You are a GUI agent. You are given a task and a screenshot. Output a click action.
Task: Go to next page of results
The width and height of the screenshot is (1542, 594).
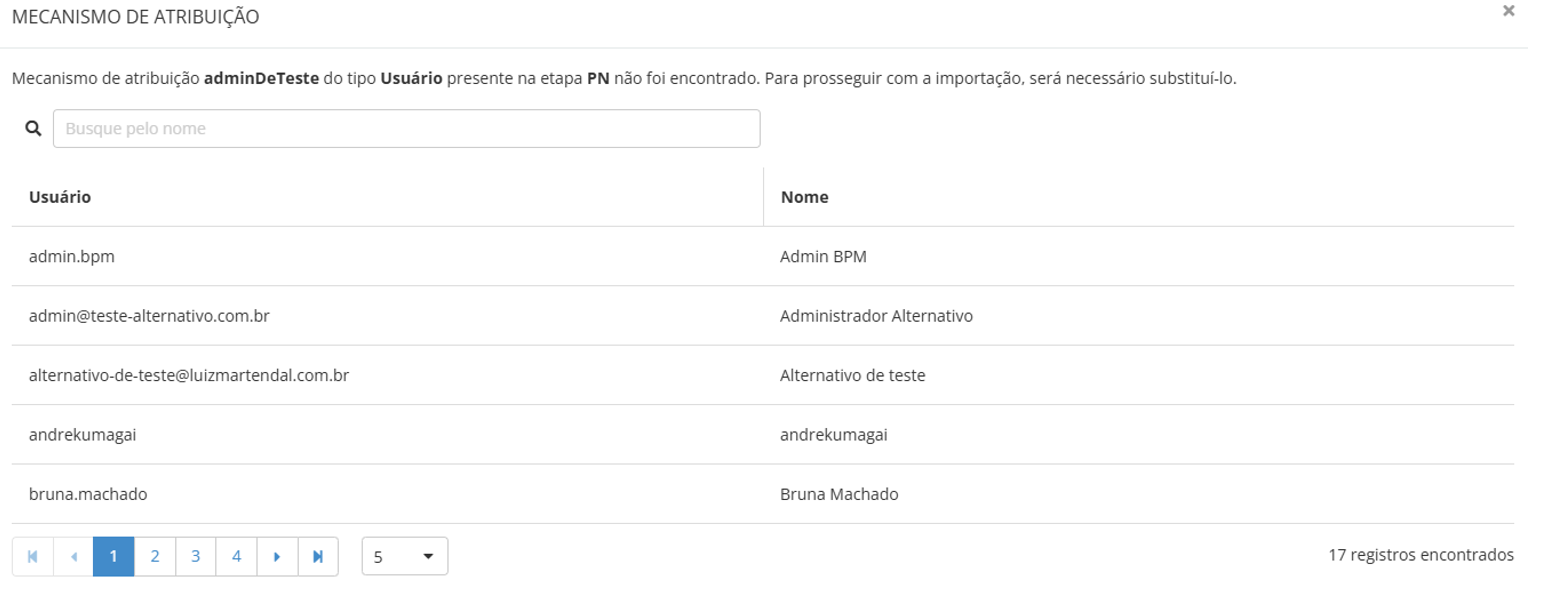click(x=277, y=557)
